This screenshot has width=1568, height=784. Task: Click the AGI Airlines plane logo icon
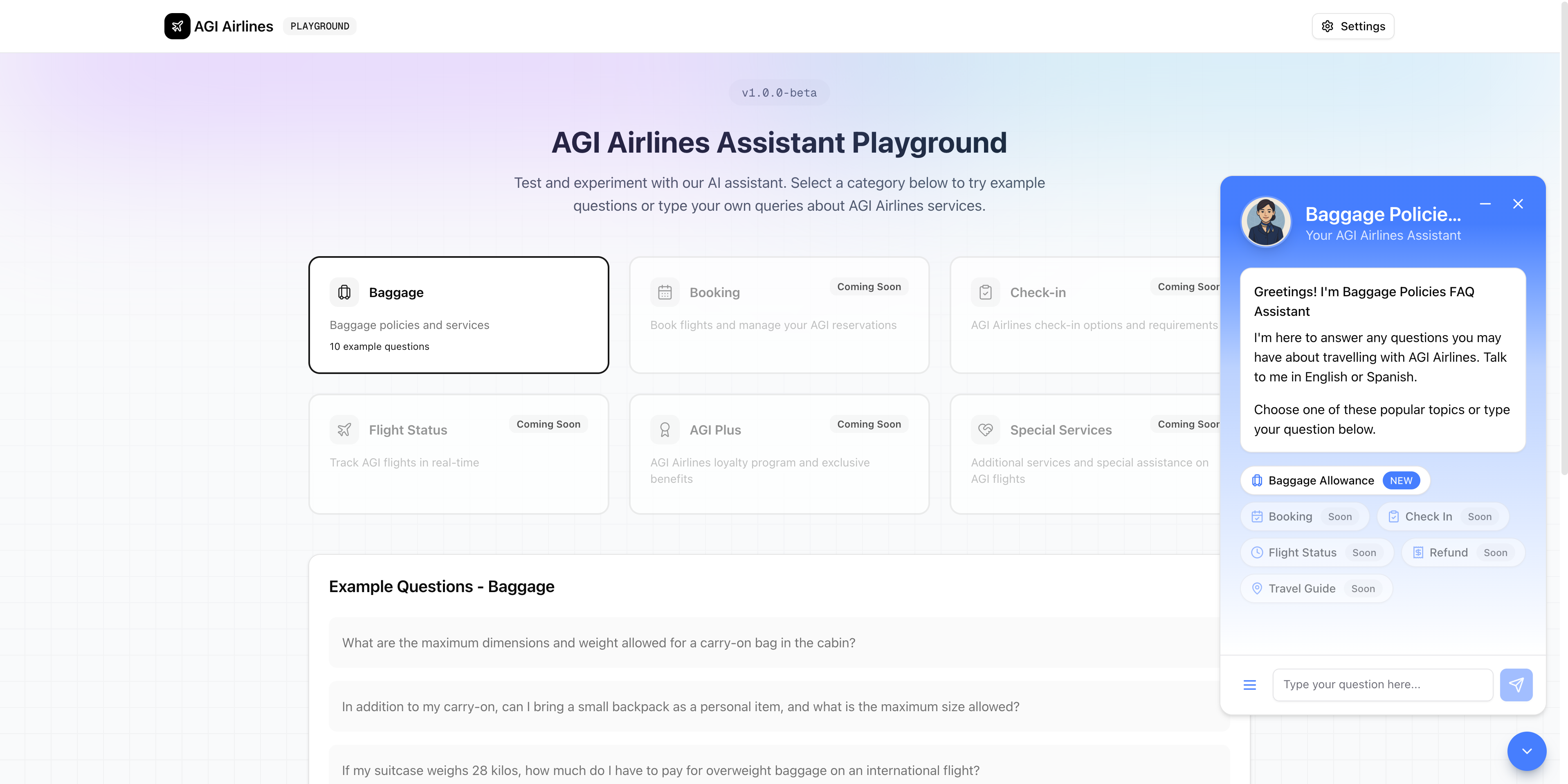(177, 26)
